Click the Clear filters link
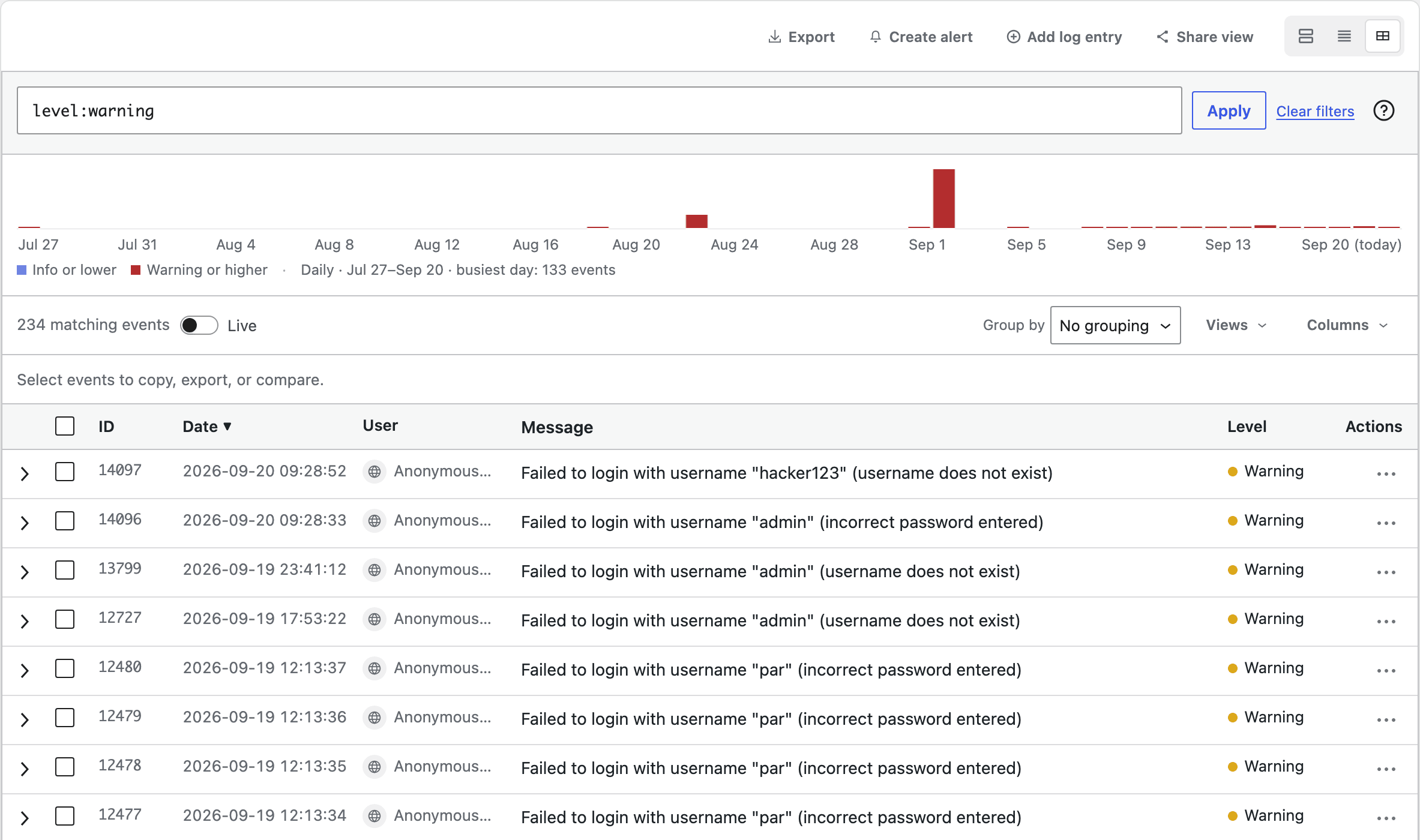The height and width of the screenshot is (840, 1420). click(x=1315, y=112)
